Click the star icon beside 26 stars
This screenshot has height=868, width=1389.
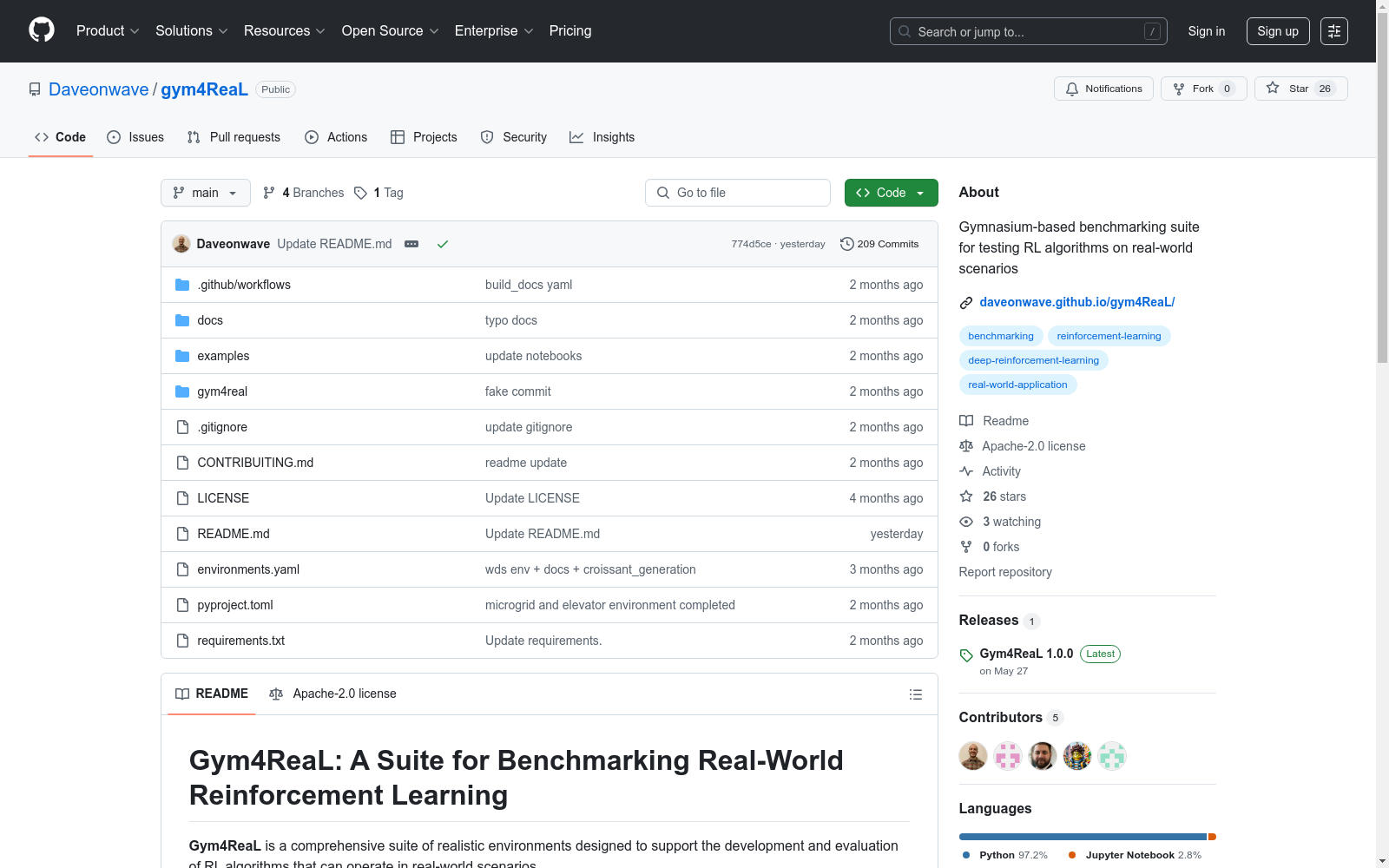pos(966,496)
